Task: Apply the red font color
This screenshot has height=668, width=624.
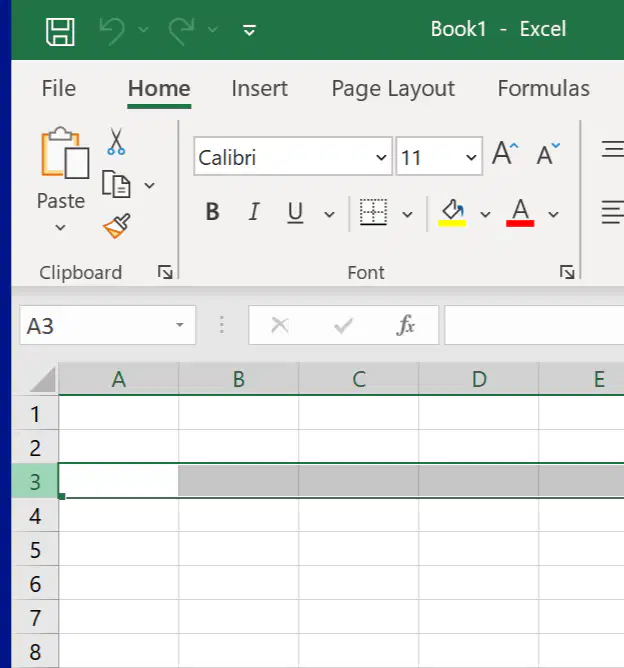Action: pyautogui.click(x=520, y=213)
